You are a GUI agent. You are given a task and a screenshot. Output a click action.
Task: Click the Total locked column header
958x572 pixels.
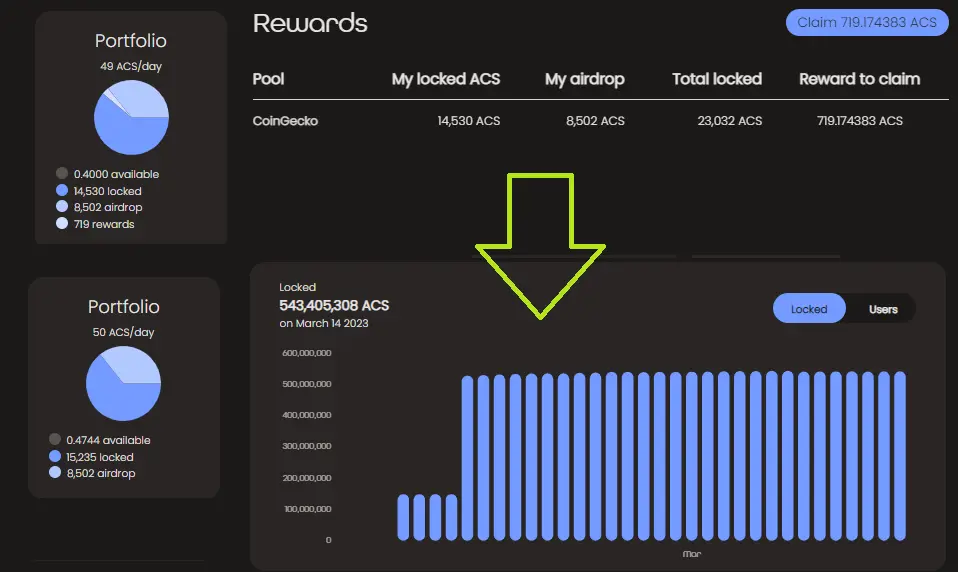[717, 79]
